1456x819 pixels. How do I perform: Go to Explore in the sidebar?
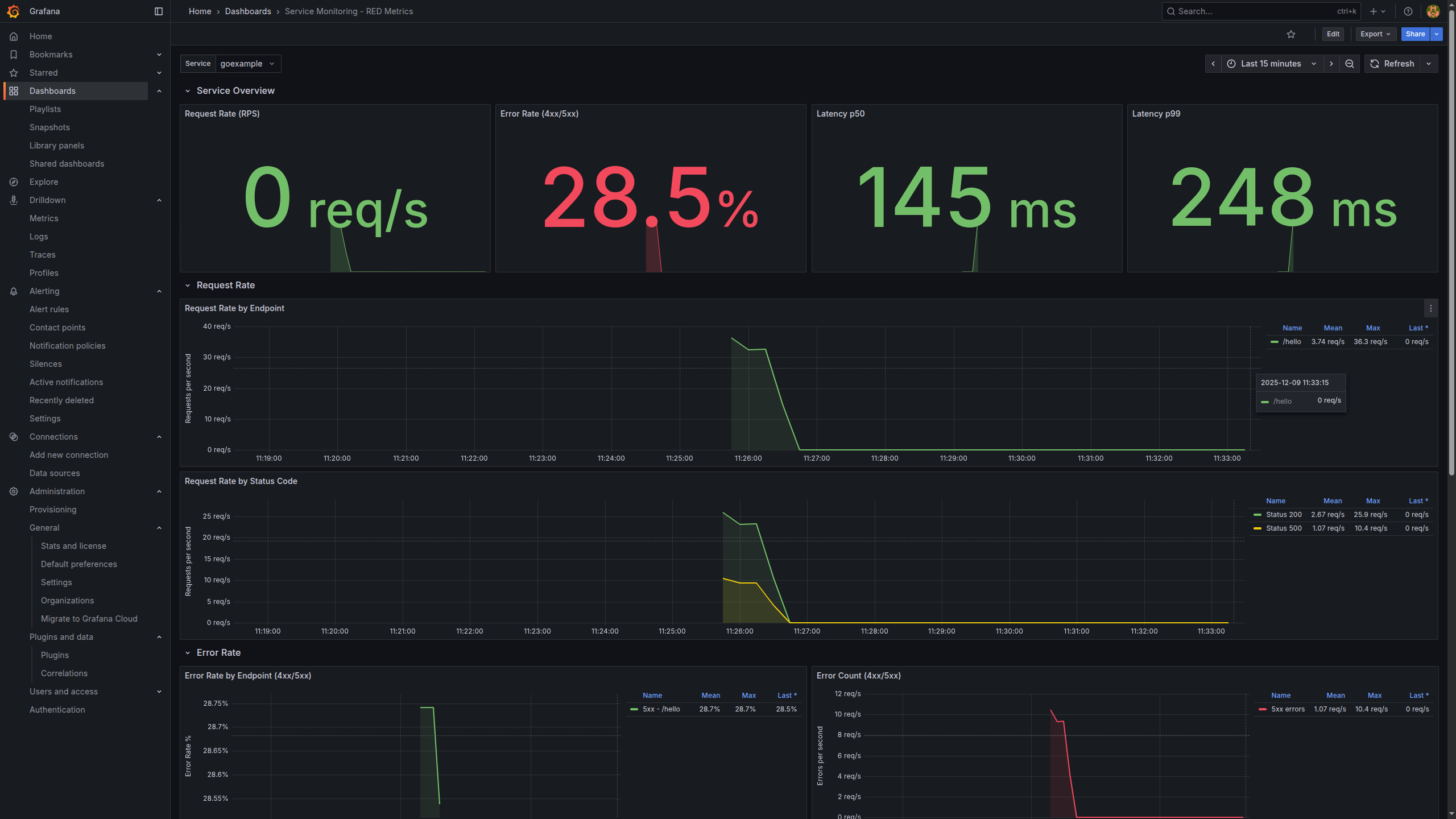44,182
